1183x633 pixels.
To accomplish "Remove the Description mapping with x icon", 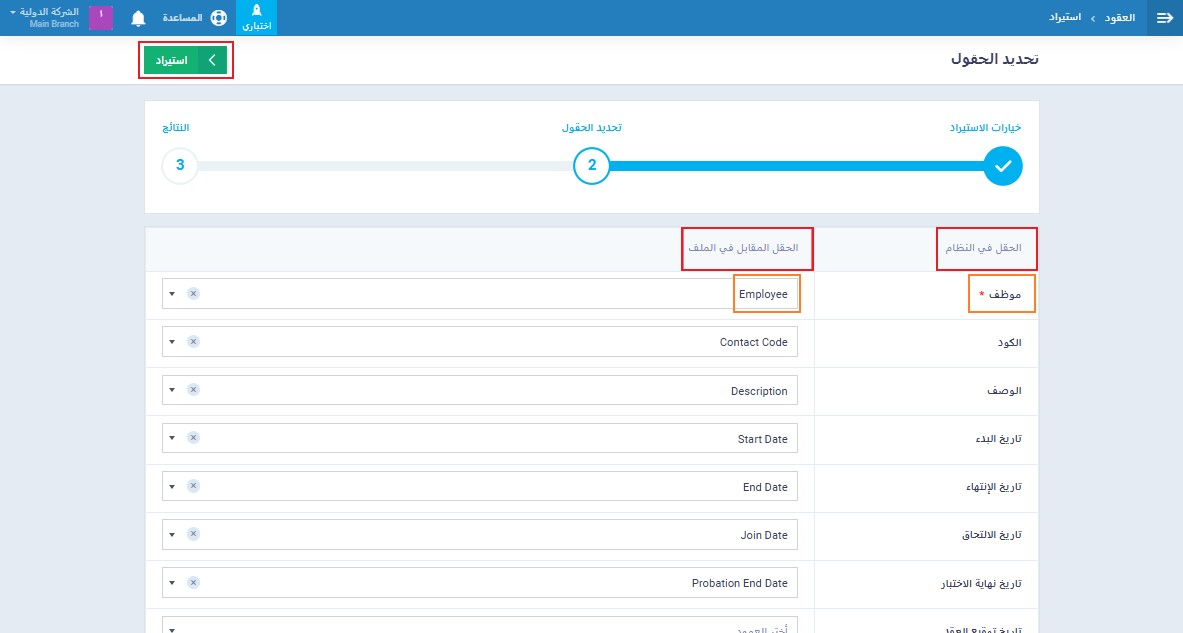I will [x=193, y=391].
